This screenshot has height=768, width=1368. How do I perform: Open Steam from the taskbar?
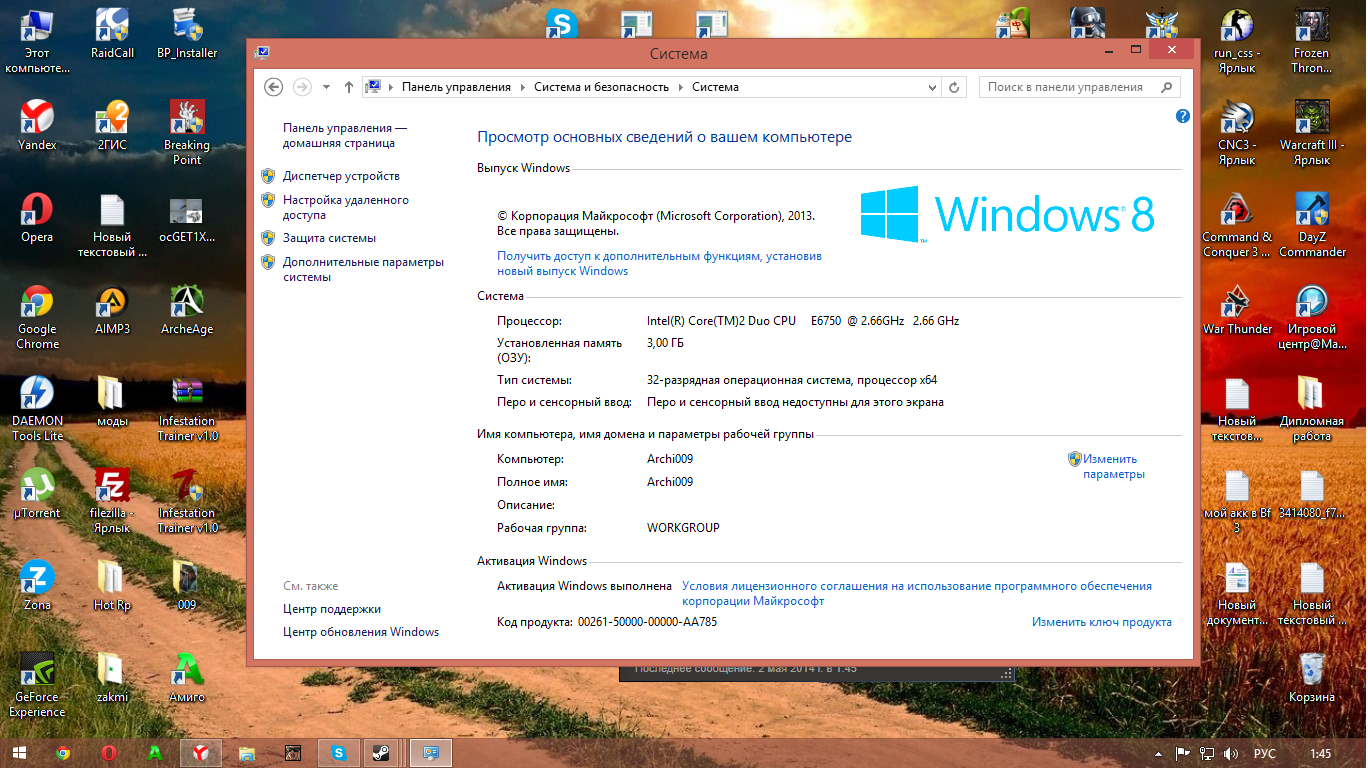[381, 753]
